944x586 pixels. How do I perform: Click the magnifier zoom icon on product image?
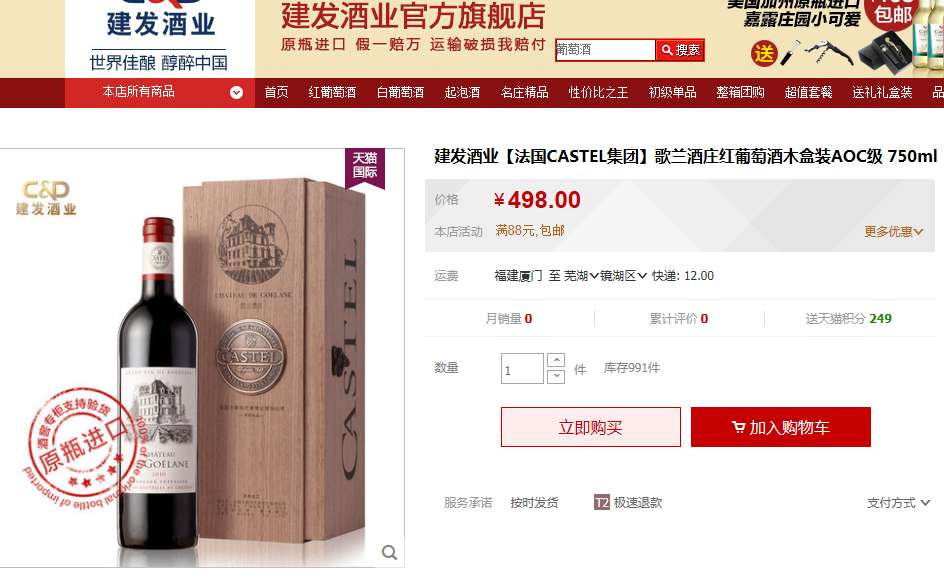pos(390,552)
